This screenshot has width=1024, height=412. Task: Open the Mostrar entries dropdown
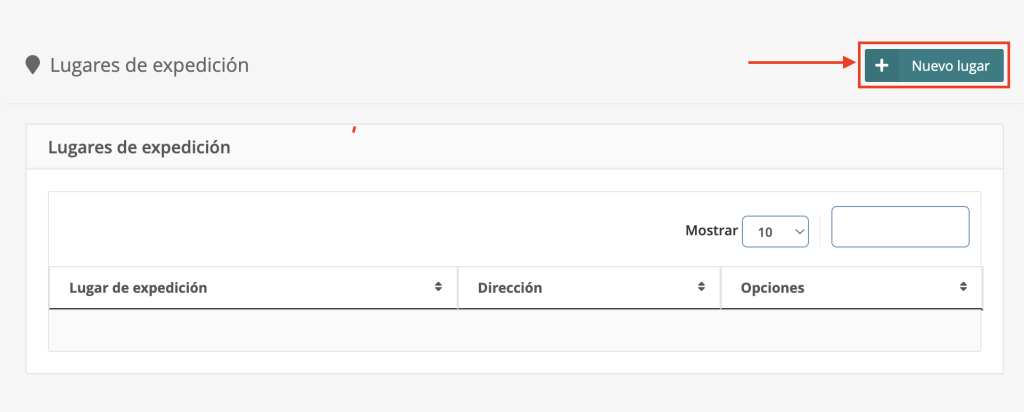click(775, 231)
